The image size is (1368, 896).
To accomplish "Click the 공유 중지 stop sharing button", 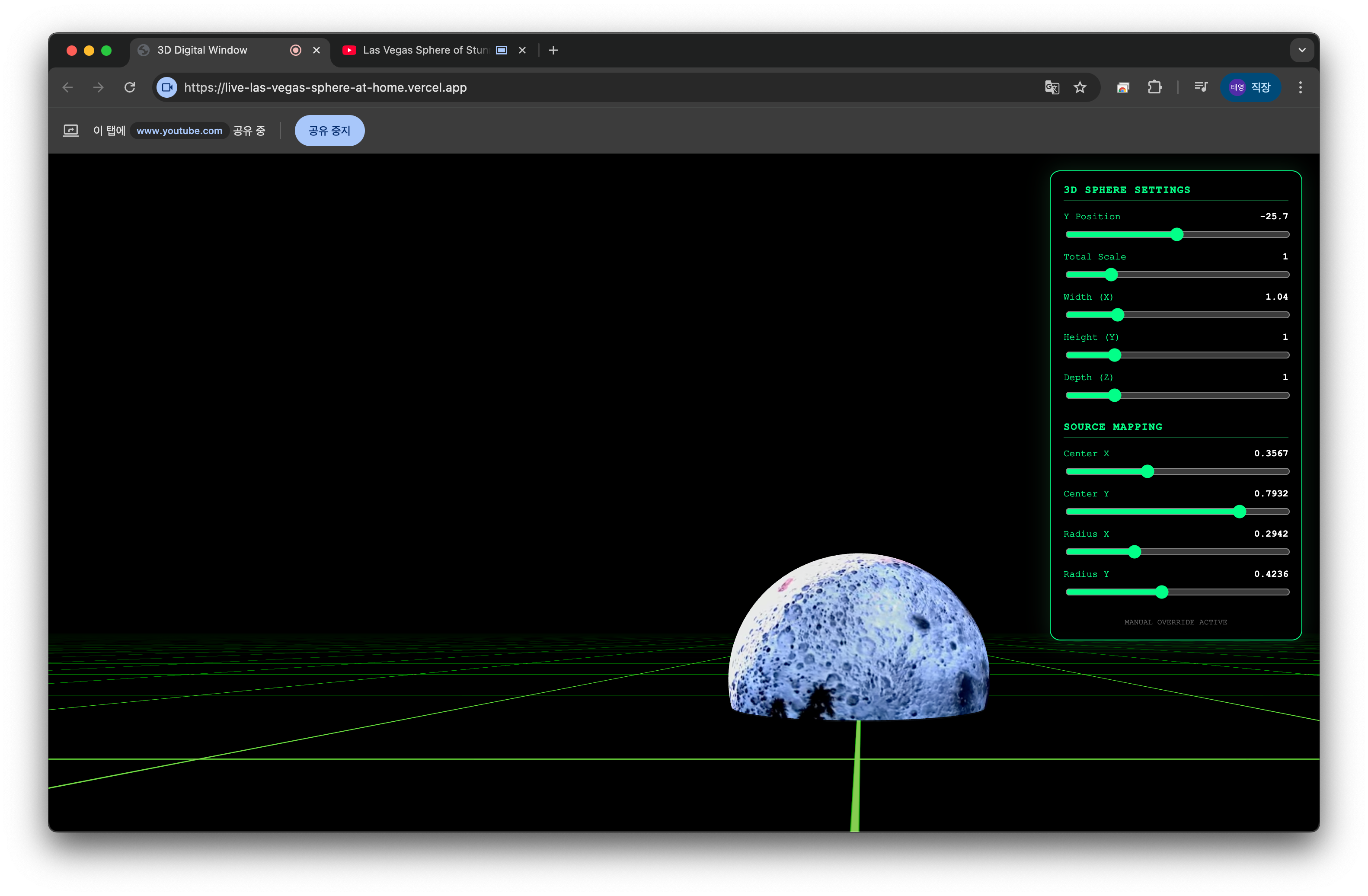I will pos(329,131).
